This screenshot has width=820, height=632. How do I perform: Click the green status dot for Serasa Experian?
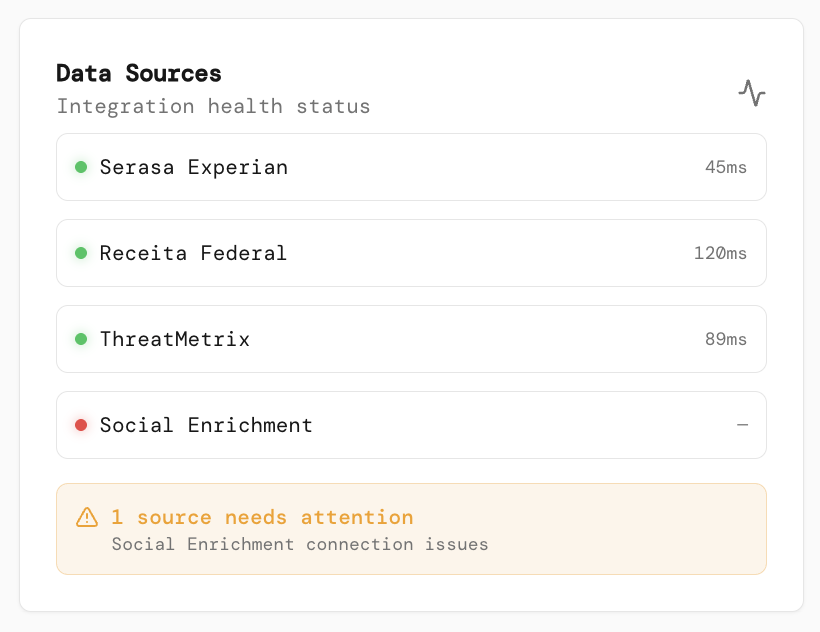tap(81, 167)
